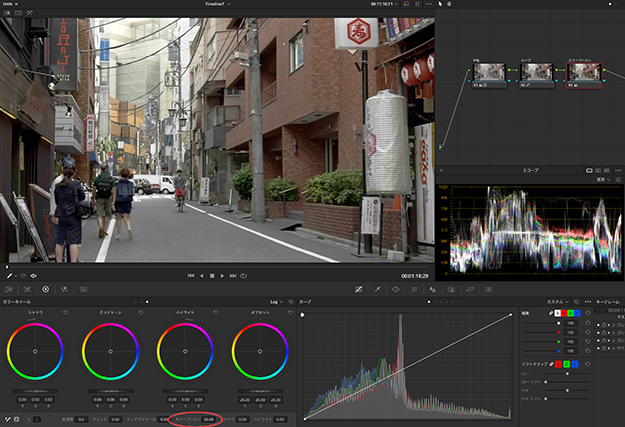Reset the Highlight color wheel
Image resolution: width=625 pixels, height=427 pixels.
pyautogui.click(x=215, y=312)
